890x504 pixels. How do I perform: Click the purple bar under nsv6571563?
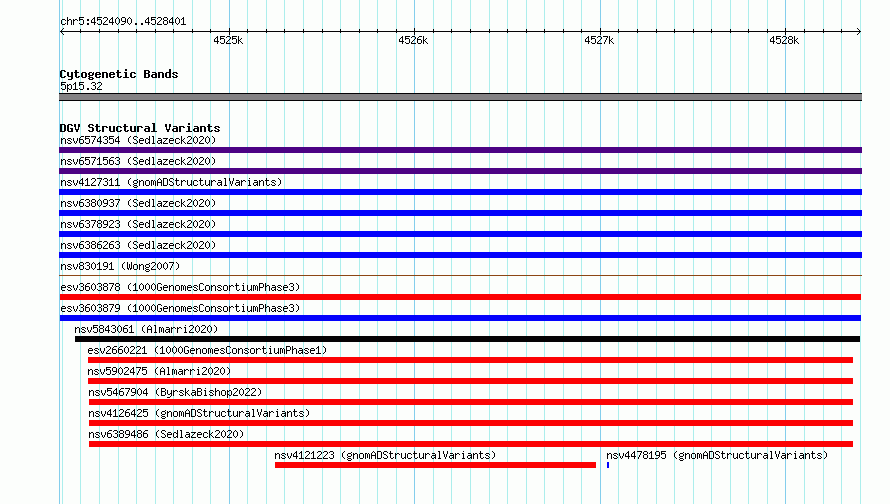(460, 171)
